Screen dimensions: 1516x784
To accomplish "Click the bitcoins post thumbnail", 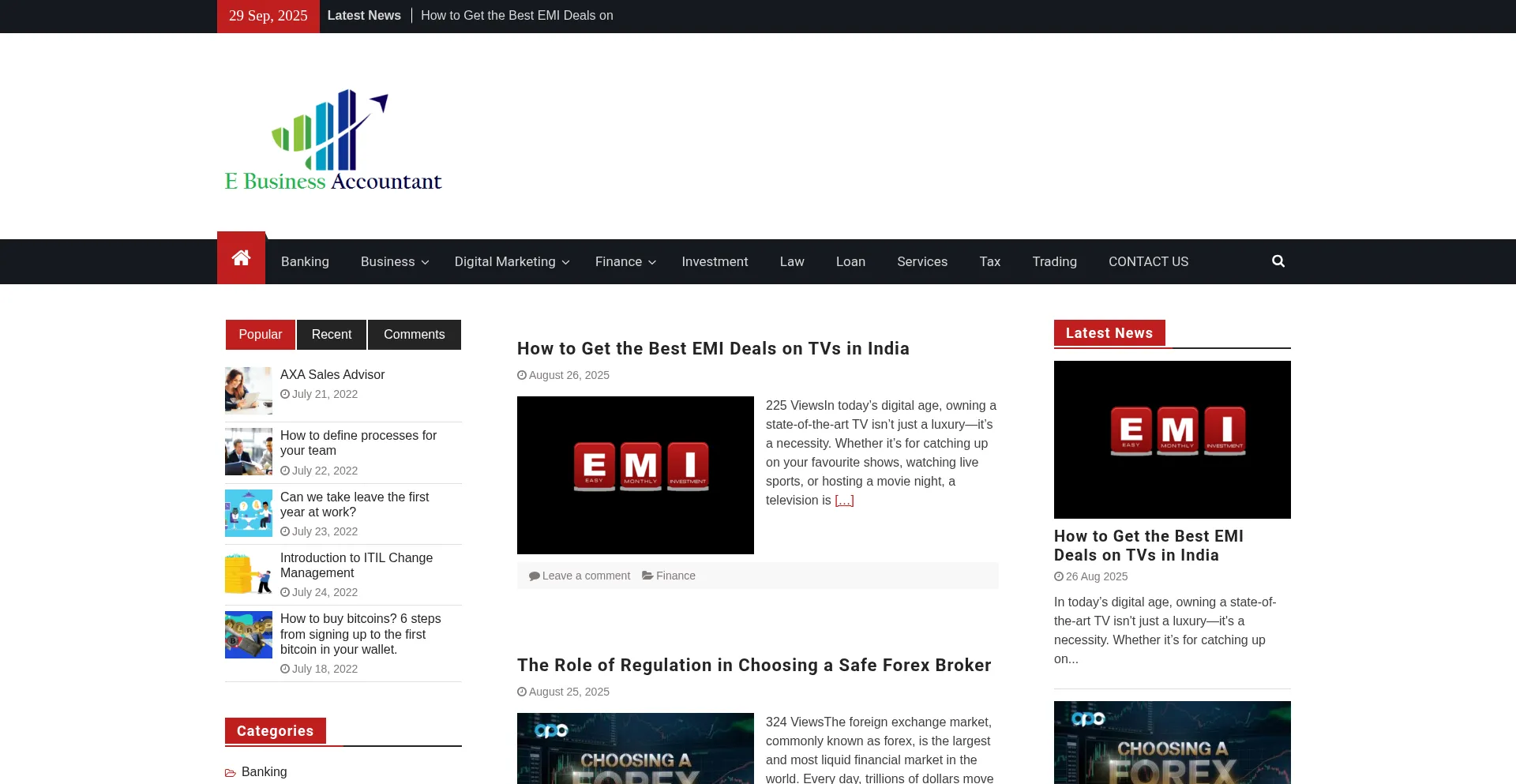I will pyautogui.click(x=249, y=635).
